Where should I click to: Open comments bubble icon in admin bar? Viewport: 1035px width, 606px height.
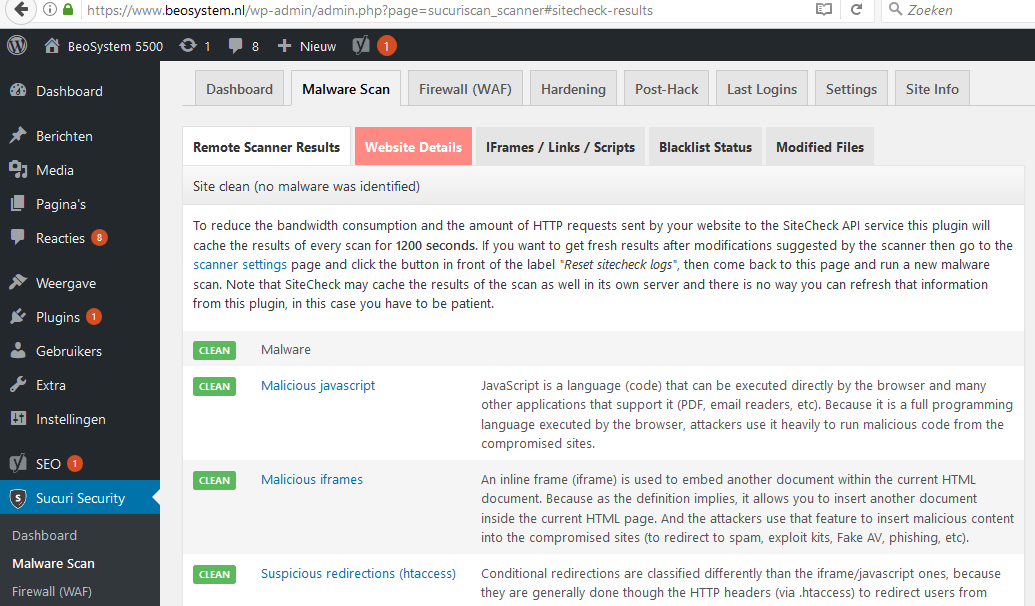(x=235, y=46)
